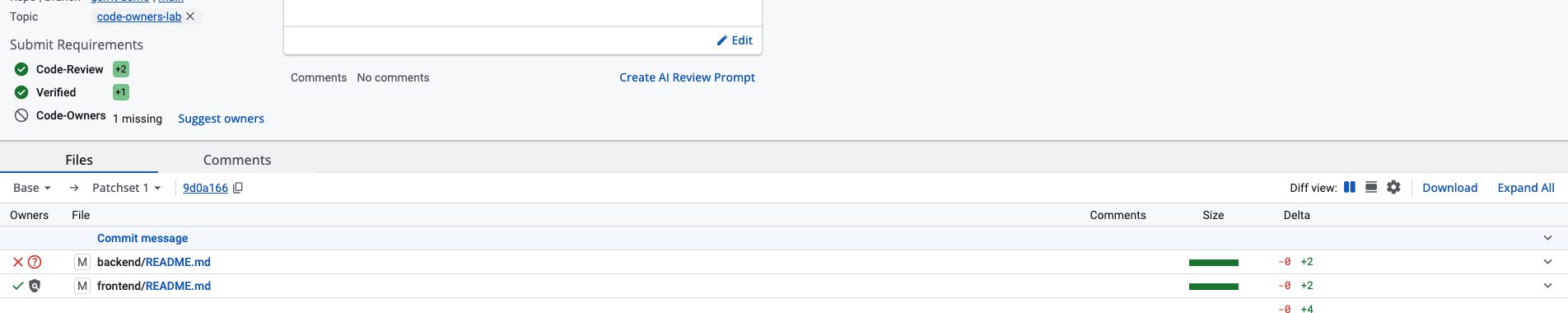Click the Code-Review green check icon
1568x313 pixels.
pyautogui.click(x=21, y=69)
